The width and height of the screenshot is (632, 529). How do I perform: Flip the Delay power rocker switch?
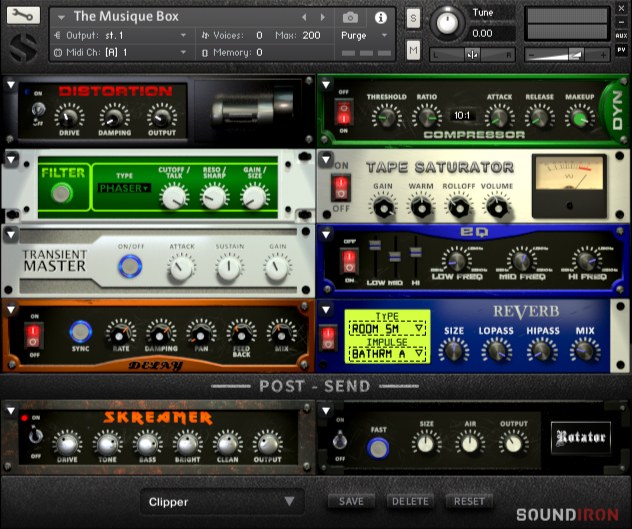pyautogui.click(x=34, y=336)
